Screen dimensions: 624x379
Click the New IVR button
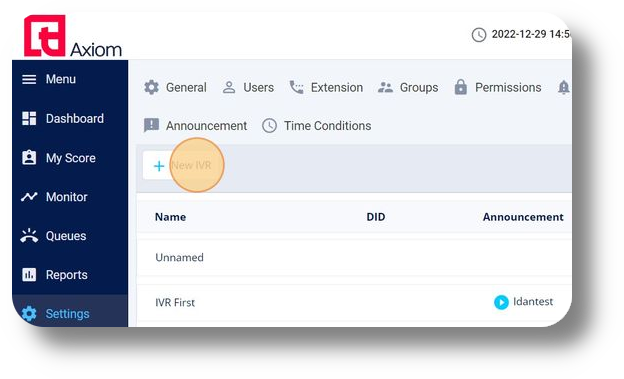click(183, 166)
